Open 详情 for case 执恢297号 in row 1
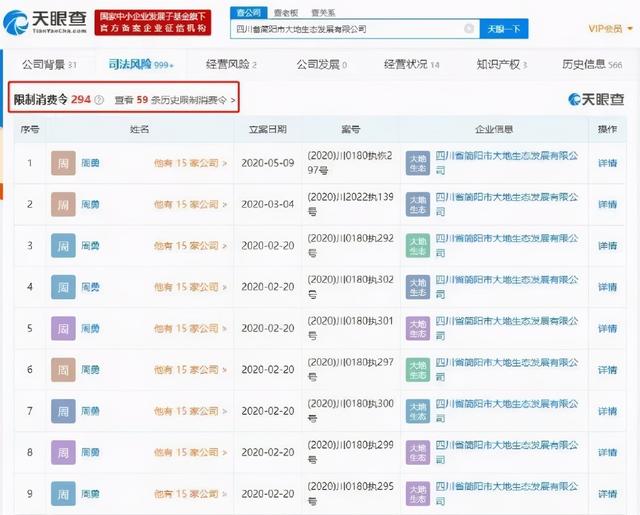Screen dimensions: 640x515 click(x=607, y=163)
